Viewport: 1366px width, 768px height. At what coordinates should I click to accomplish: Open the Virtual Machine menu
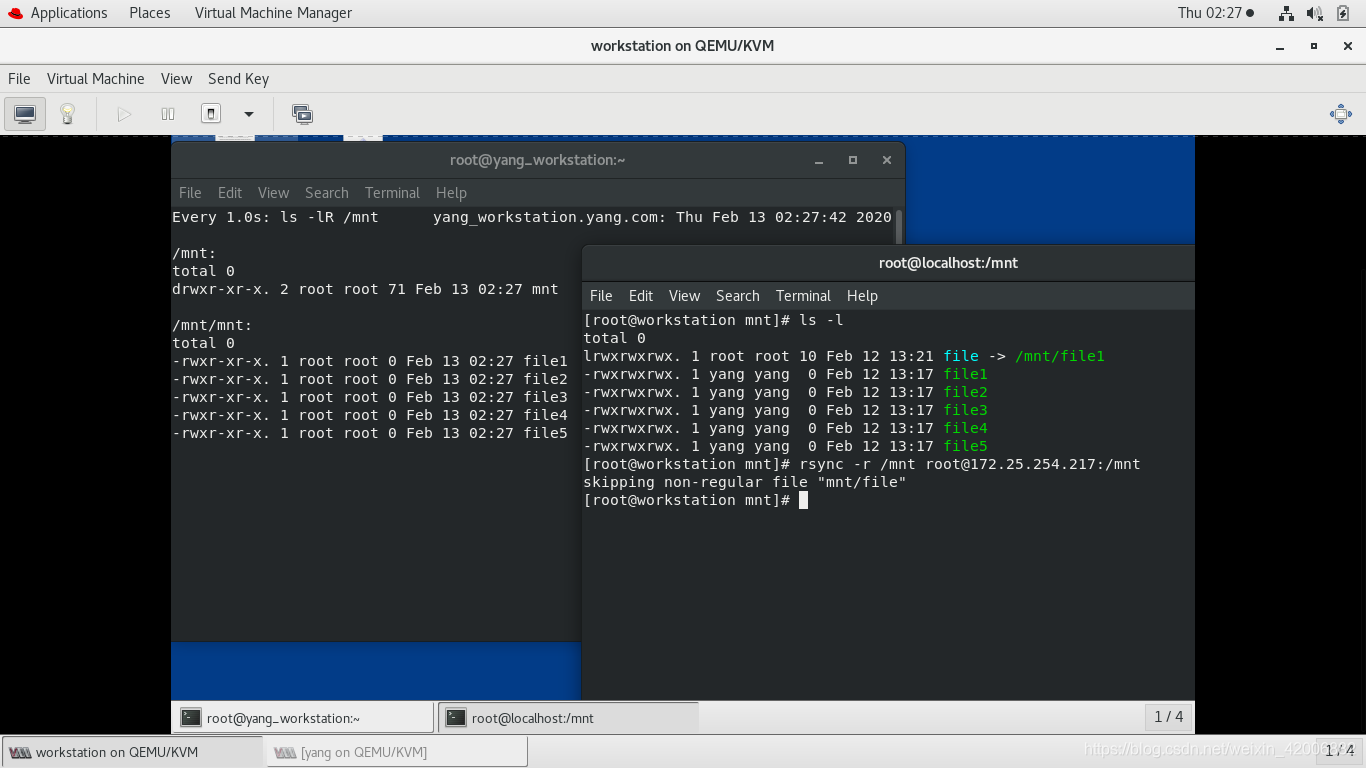tap(96, 79)
